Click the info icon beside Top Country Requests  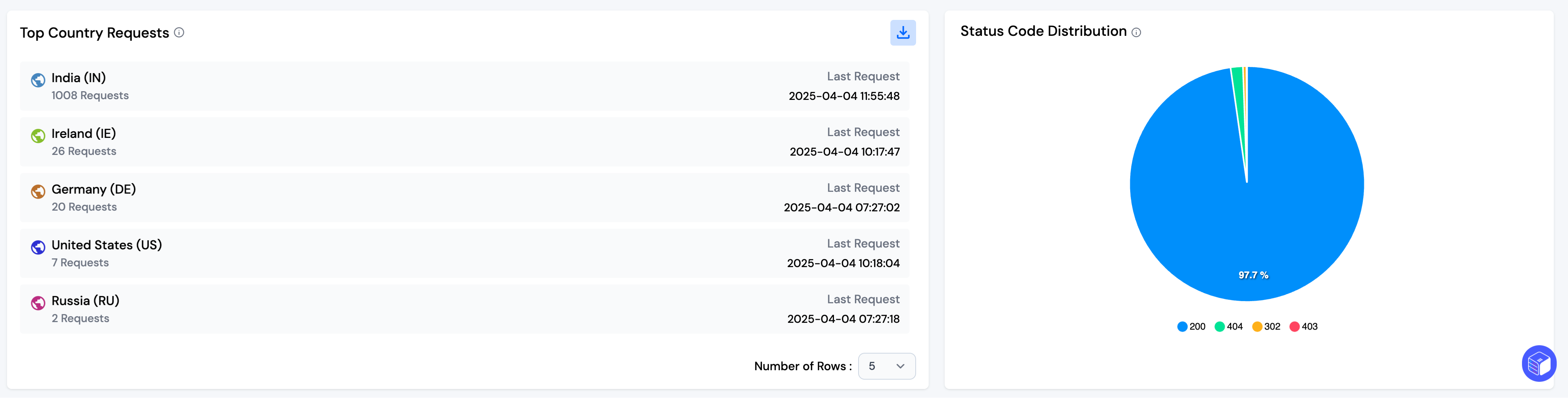[179, 33]
